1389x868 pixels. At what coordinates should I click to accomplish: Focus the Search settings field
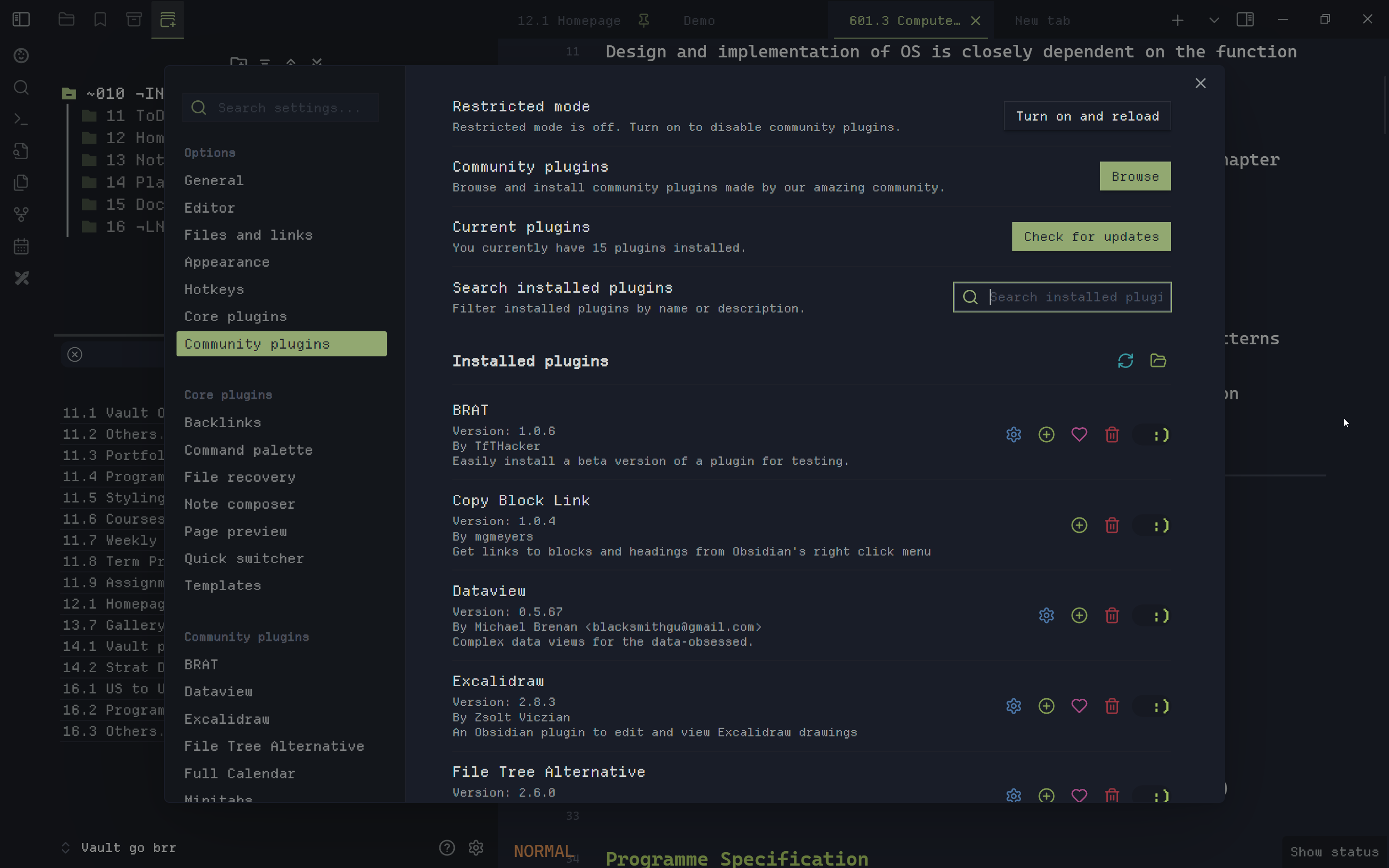pos(281,108)
